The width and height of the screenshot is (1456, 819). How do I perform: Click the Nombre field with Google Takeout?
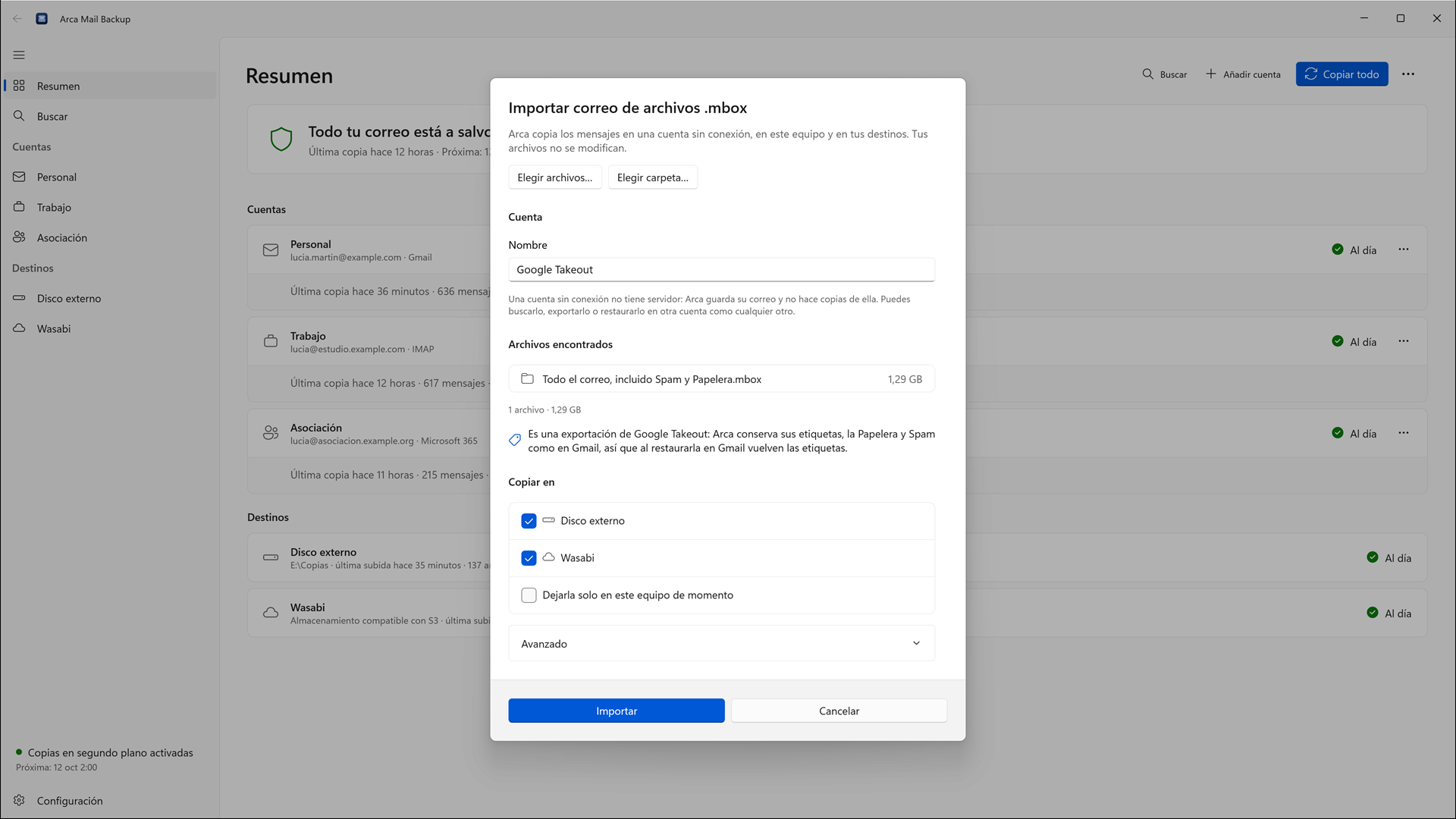[721, 269]
